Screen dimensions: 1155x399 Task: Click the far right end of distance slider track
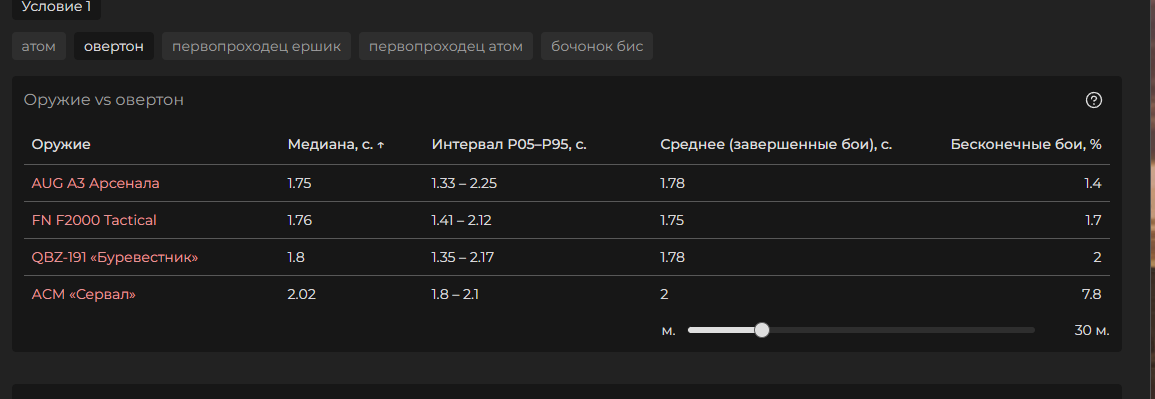click(x=1032, y=331)
